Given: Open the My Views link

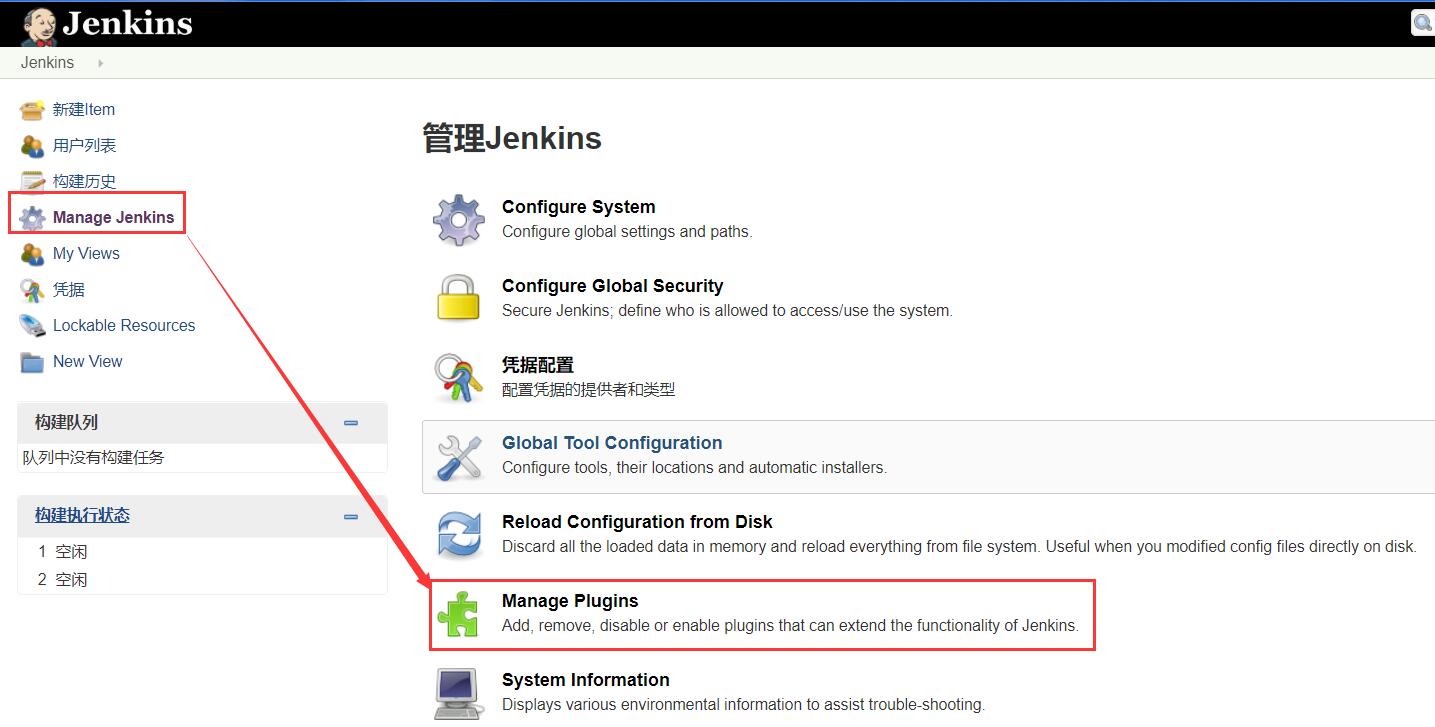Looking at the screenshot, I should tap(86, 253).
